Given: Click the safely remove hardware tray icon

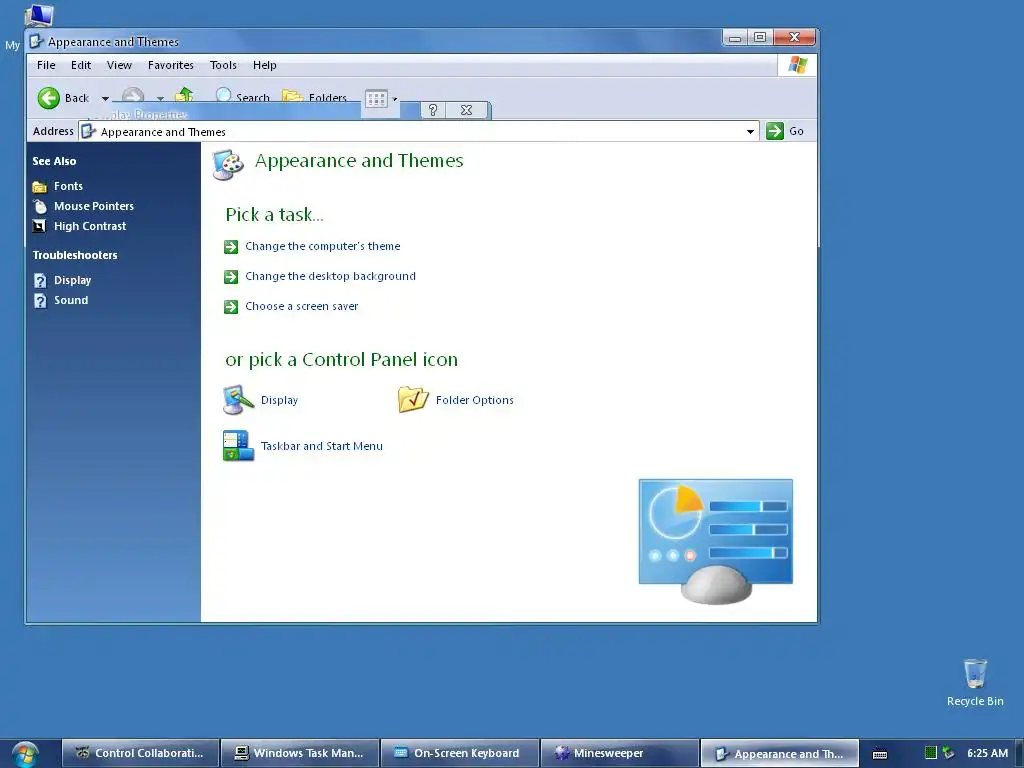Looking at the screenshot, I should click(948, 753).
